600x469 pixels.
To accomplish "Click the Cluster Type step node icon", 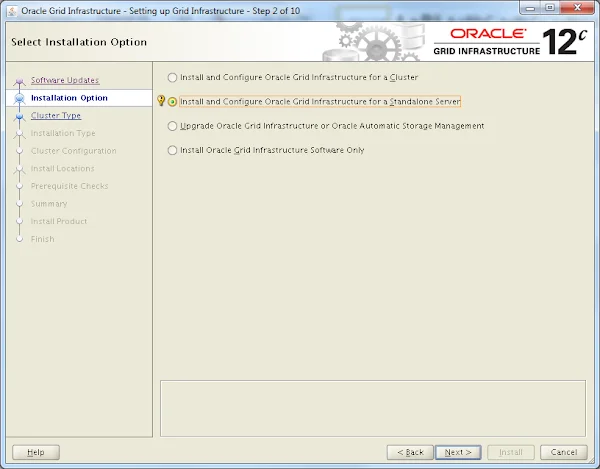I will [x=20, y=116].
